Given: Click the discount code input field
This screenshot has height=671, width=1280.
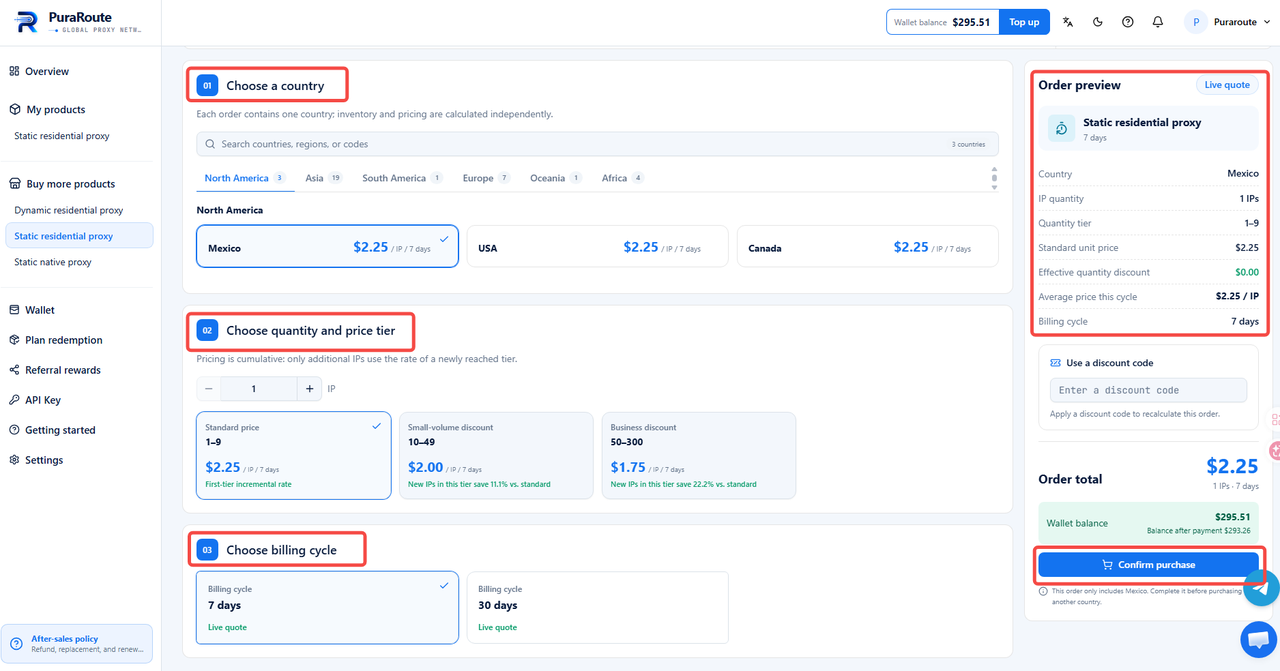Looking at the screenshot, I should 1148,390.
